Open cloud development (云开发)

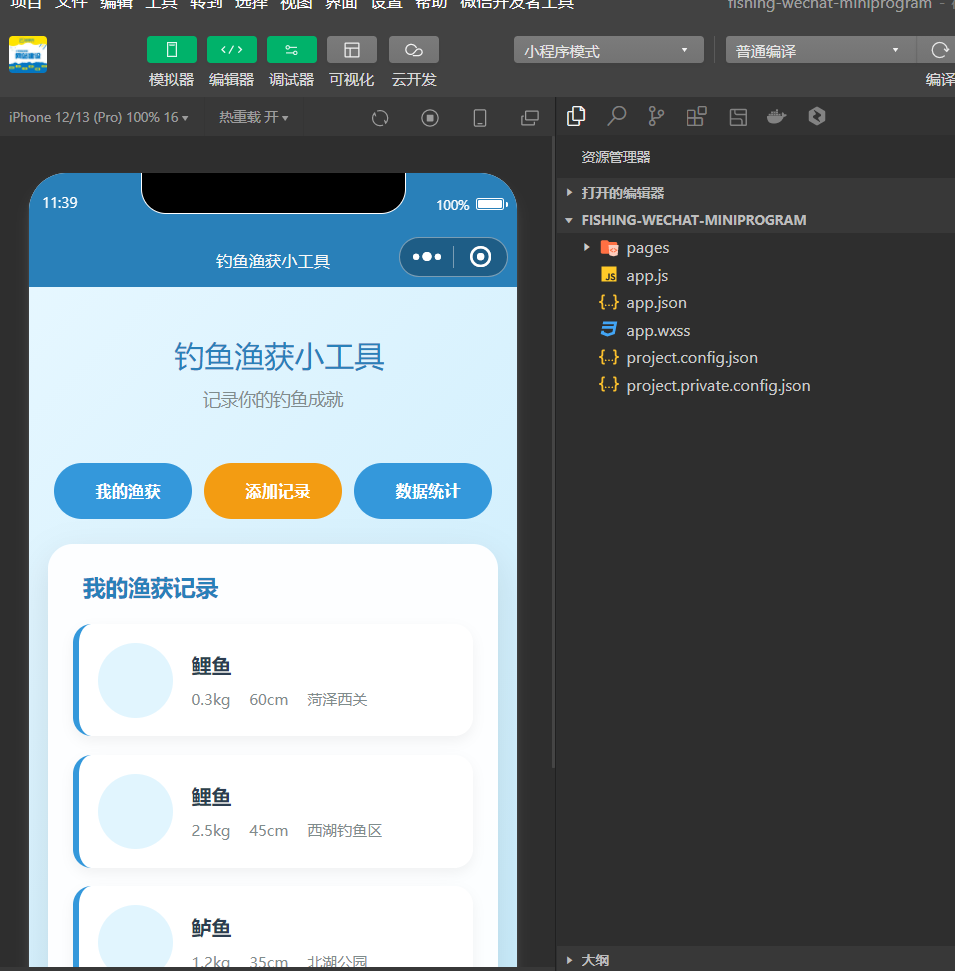(x=414, y=50)
